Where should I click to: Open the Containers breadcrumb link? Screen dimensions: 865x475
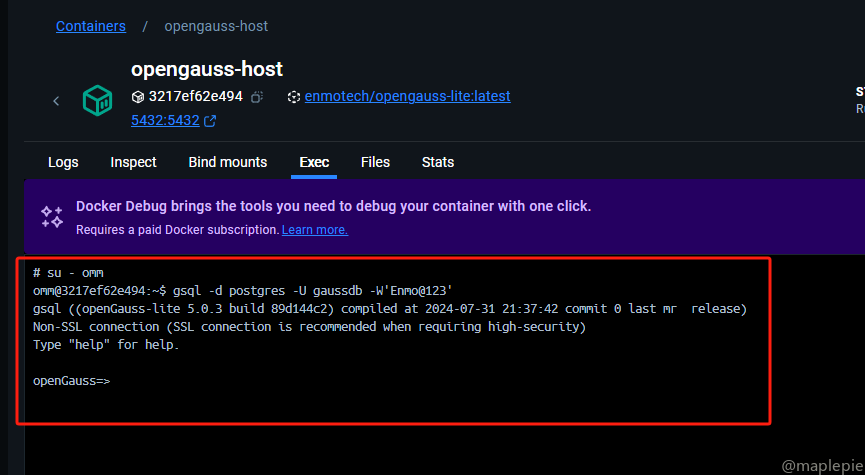91,26
